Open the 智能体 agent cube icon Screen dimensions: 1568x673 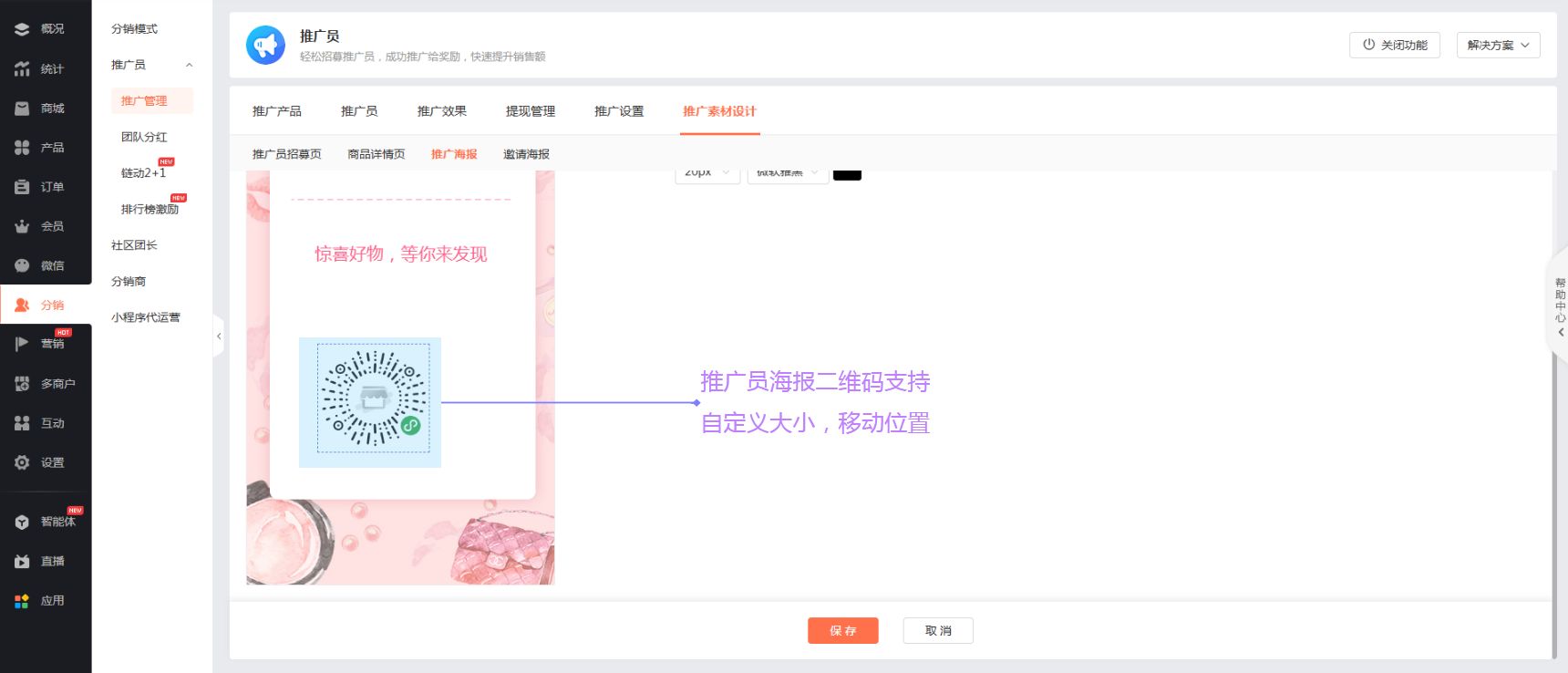pyautogui.click(x=22, y=523)
